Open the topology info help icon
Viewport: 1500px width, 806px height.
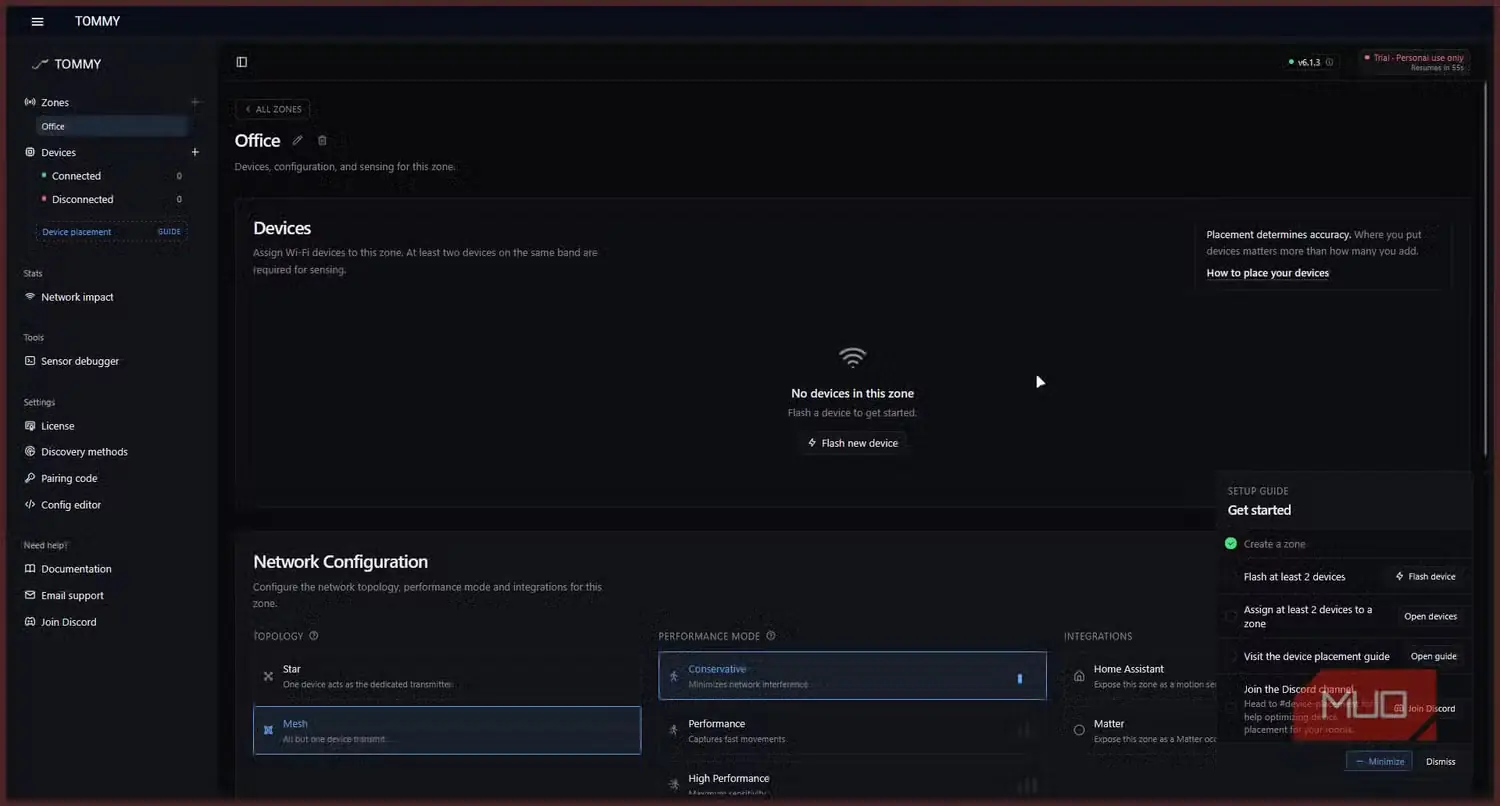click(x=314, y=636)
